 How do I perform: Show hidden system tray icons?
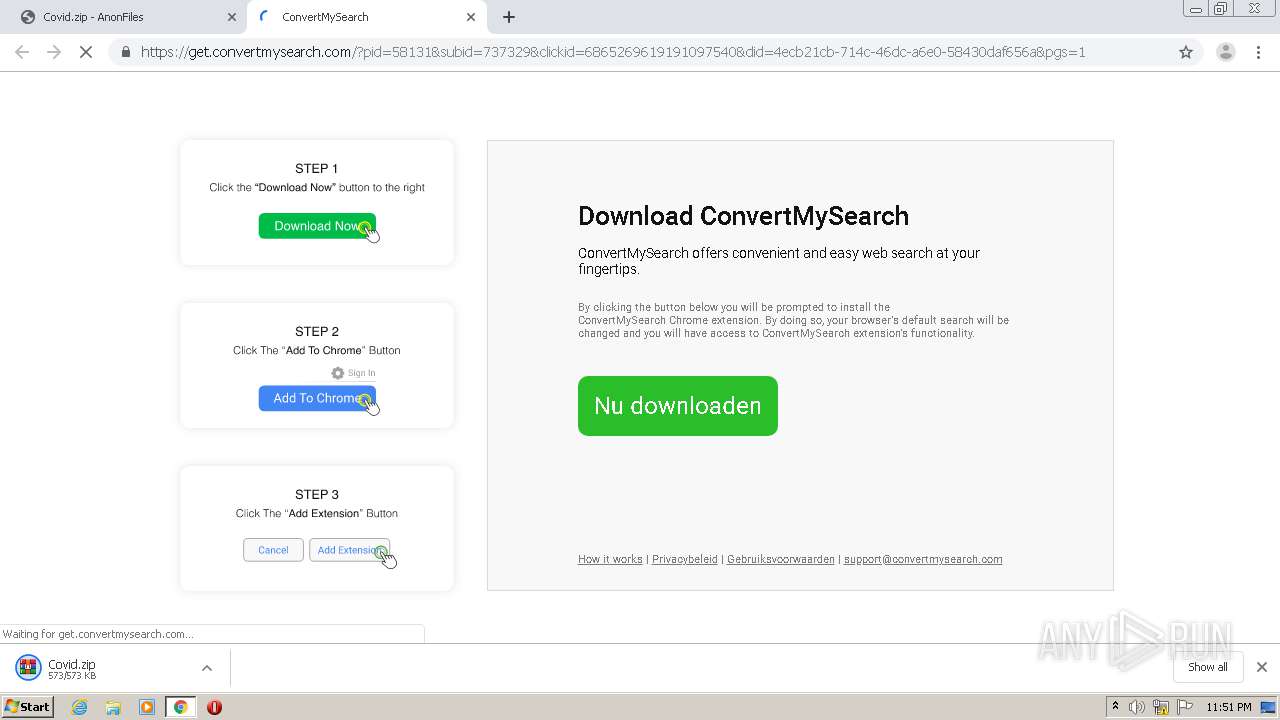1115,707
